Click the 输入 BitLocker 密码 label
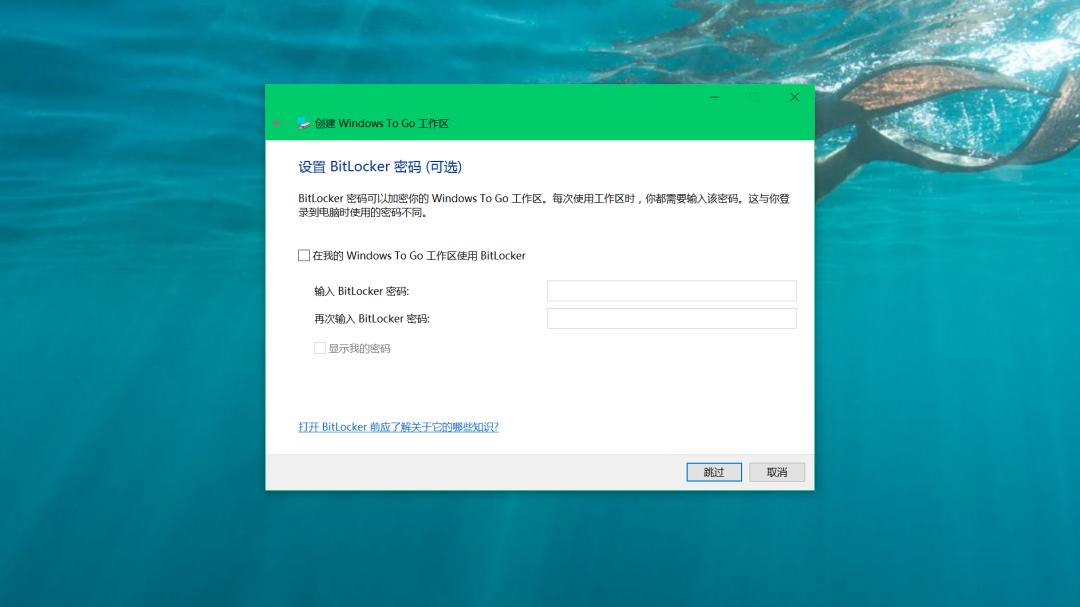Image resolution: width=1080 pixels, height=607 pixels. pos(361,290)
